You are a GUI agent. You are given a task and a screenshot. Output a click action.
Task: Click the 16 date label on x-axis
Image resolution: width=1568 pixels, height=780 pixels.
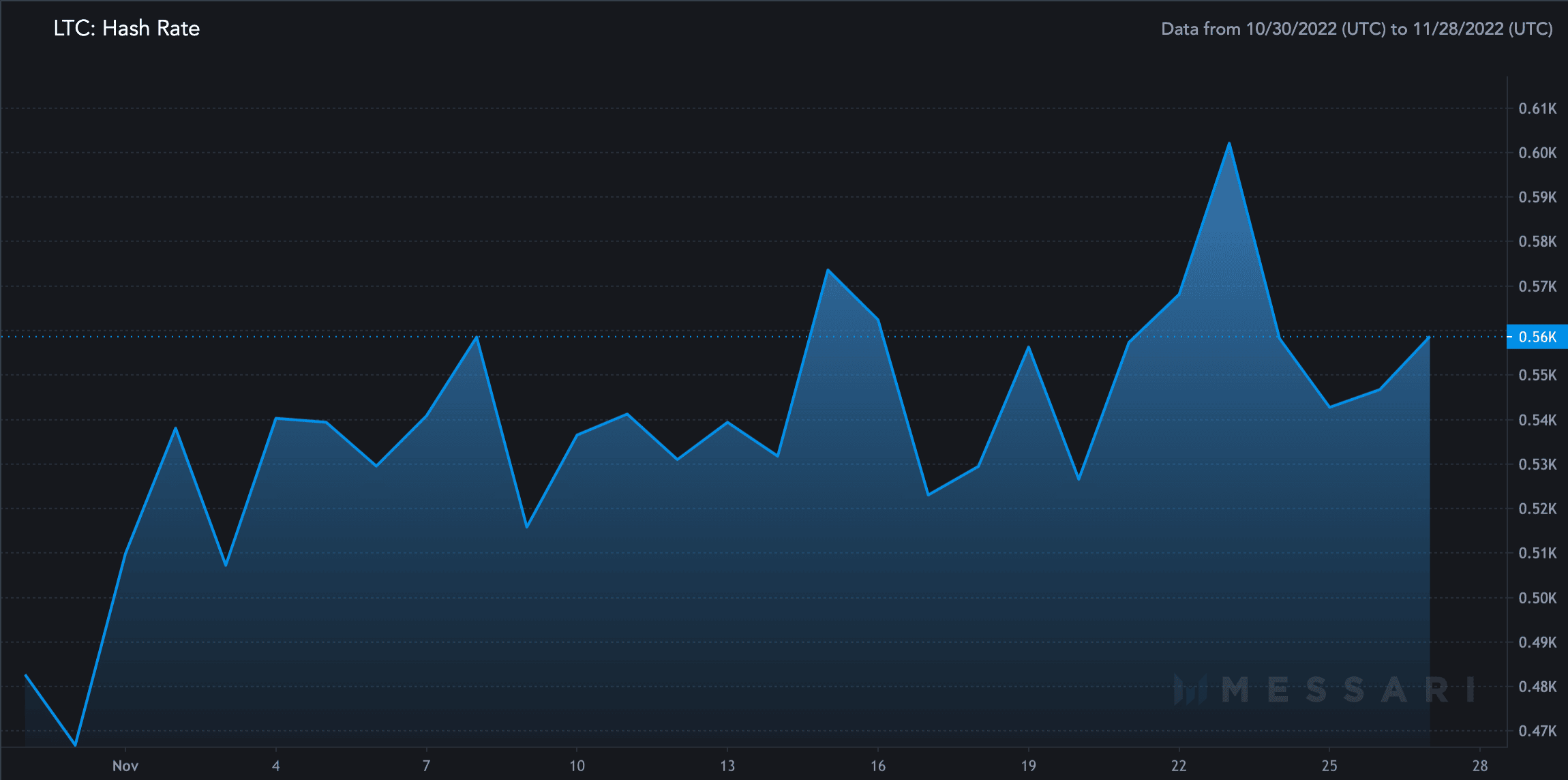(x=878, y=766)
